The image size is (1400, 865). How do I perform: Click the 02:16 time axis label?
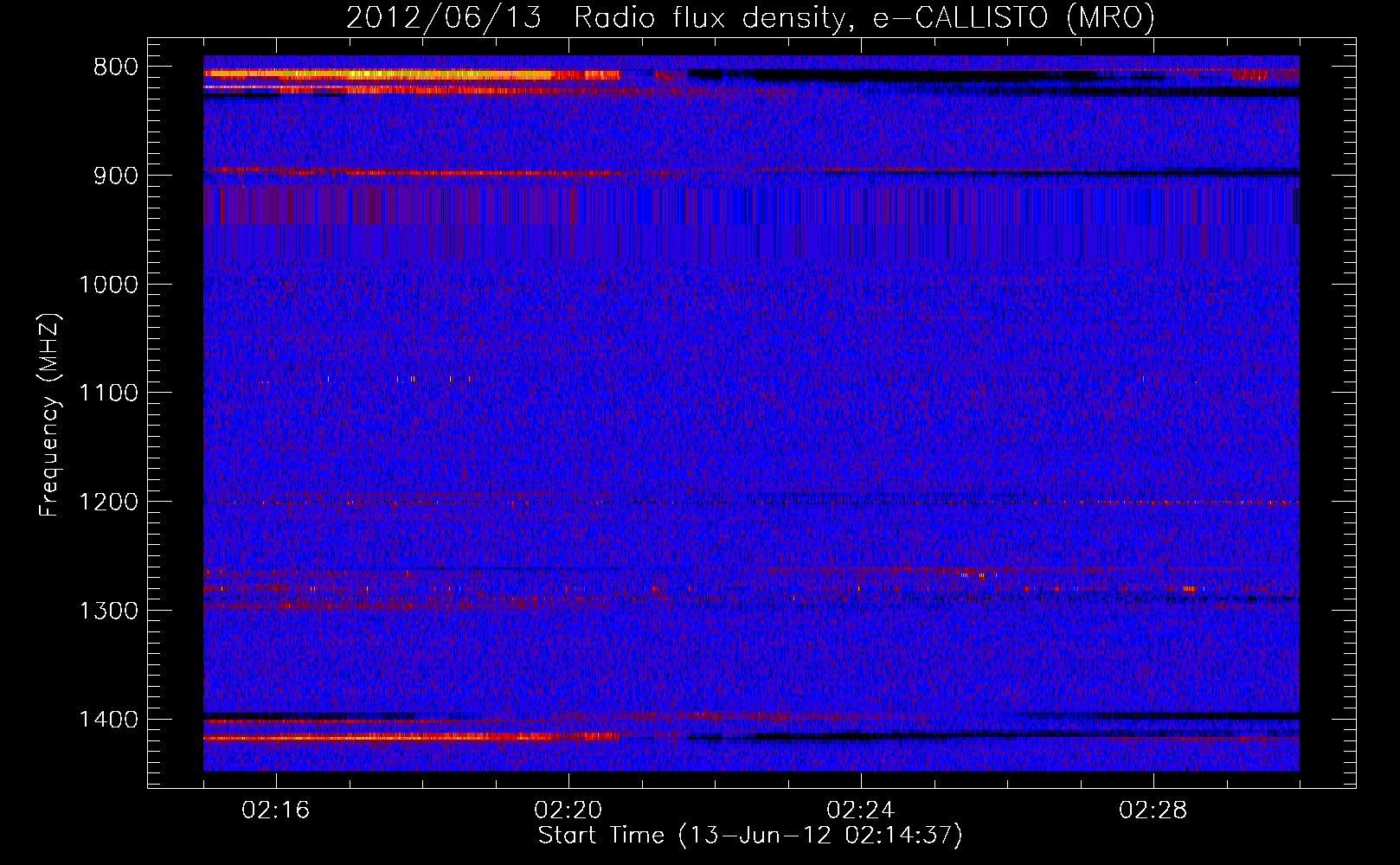click(276, 811)
